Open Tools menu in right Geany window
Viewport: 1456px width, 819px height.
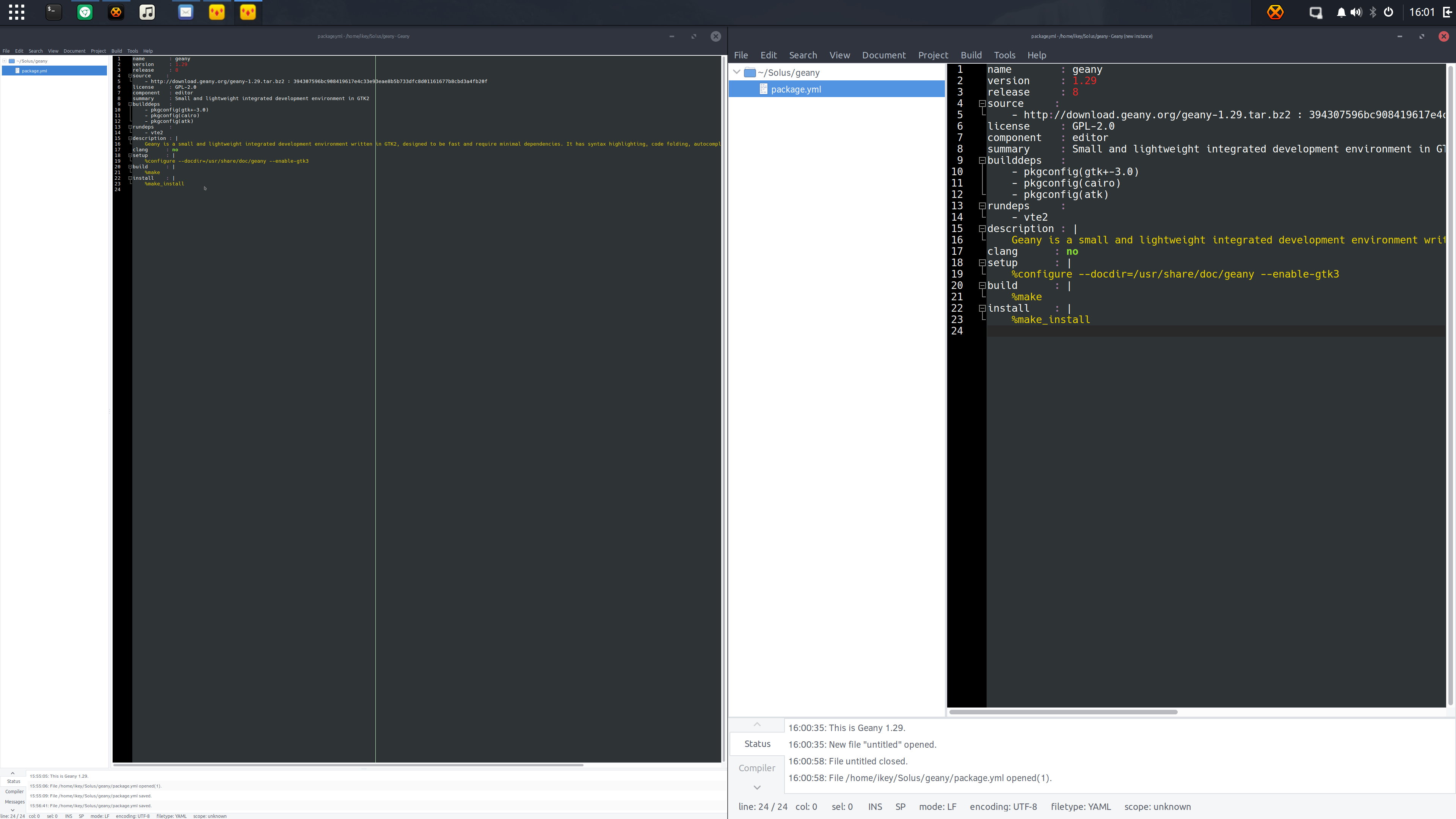point(1004,55)
